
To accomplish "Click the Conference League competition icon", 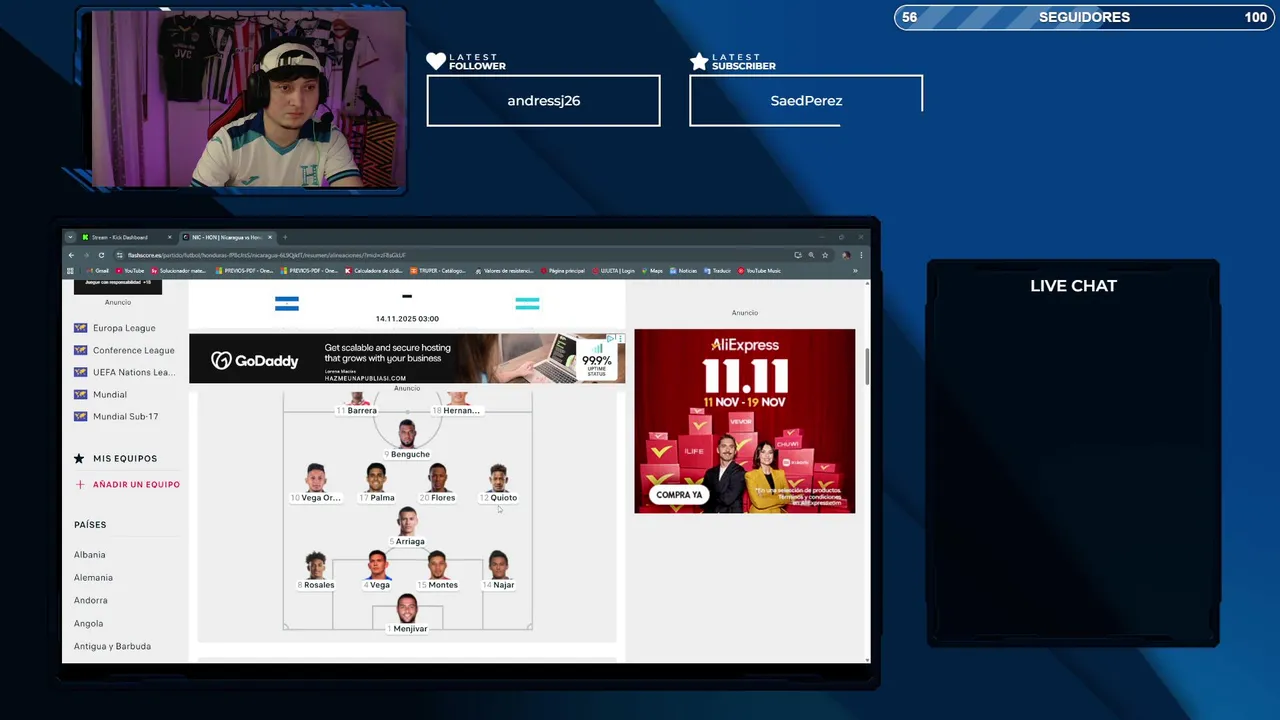I will [x=80, y=350].
